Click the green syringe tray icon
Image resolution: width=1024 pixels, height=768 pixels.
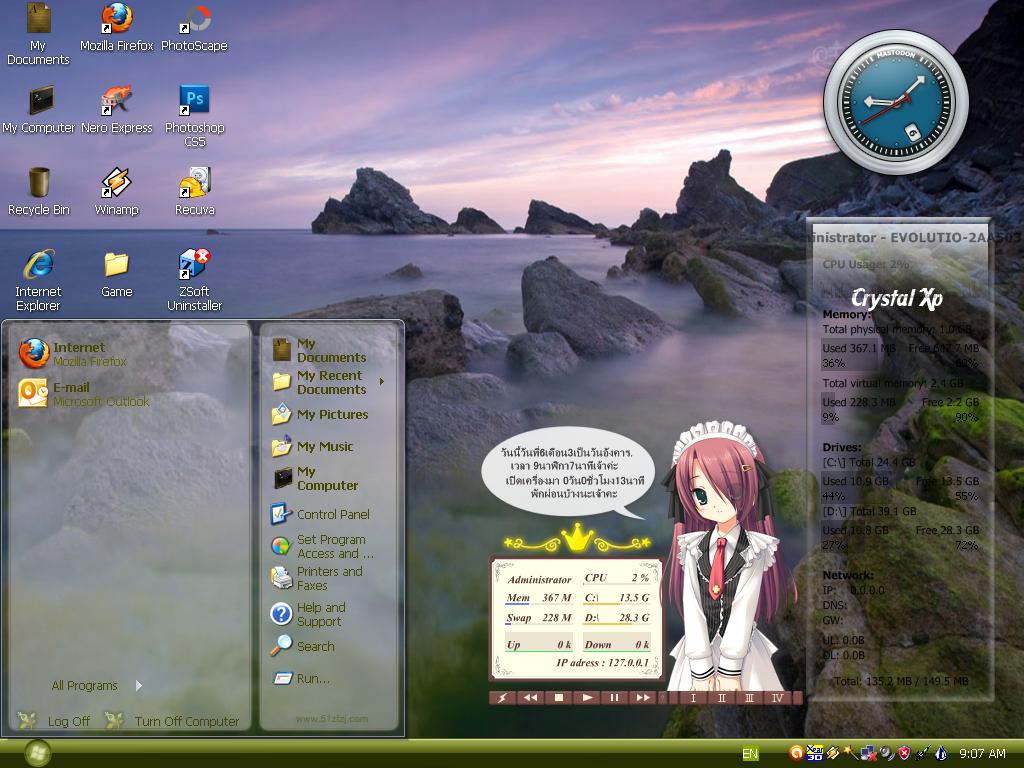[x=922, y=754]
